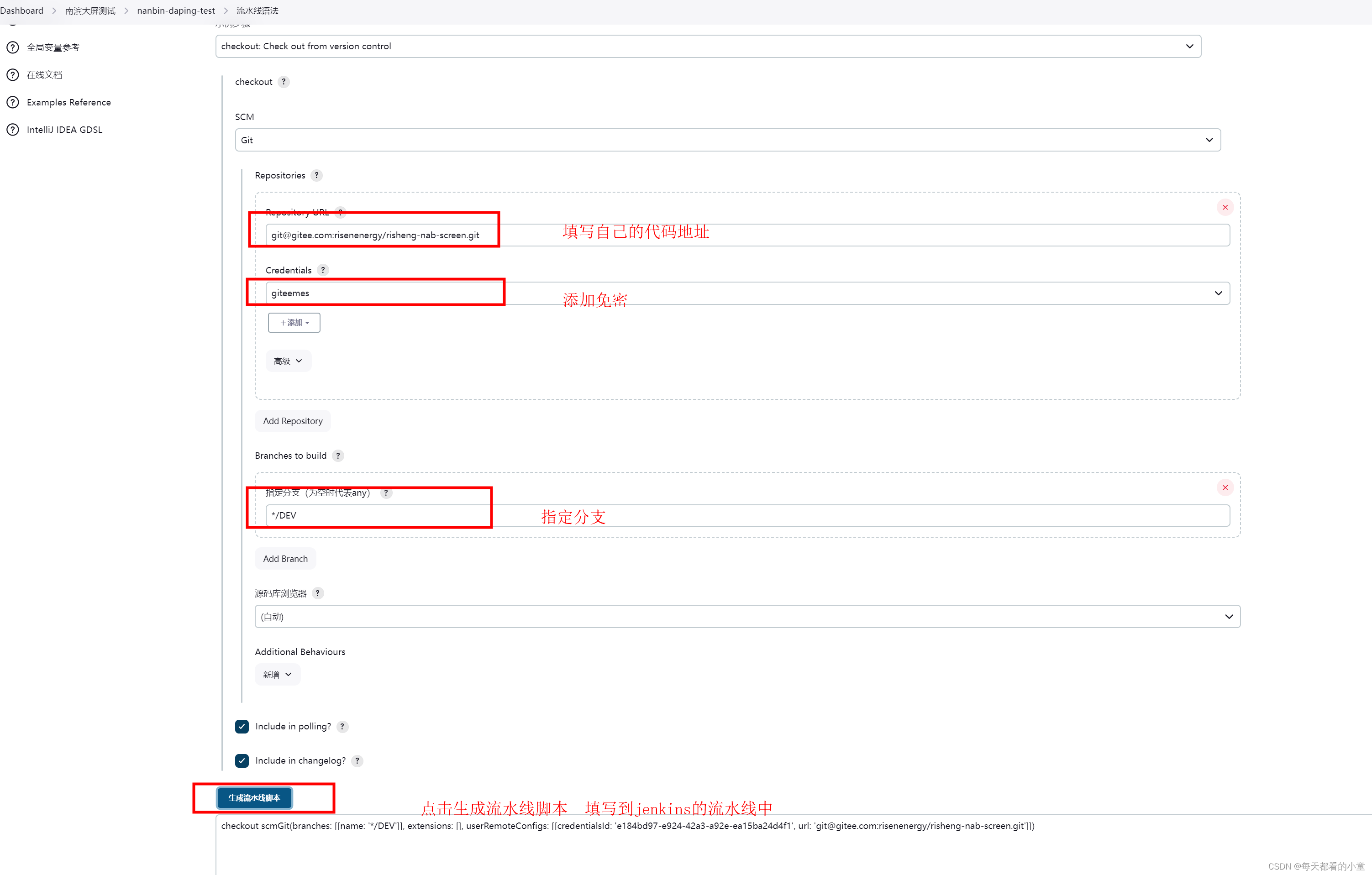1372x875 pixels.
Task: Open help icon next to 源码库浏览器
Action: tap(318, 593)
